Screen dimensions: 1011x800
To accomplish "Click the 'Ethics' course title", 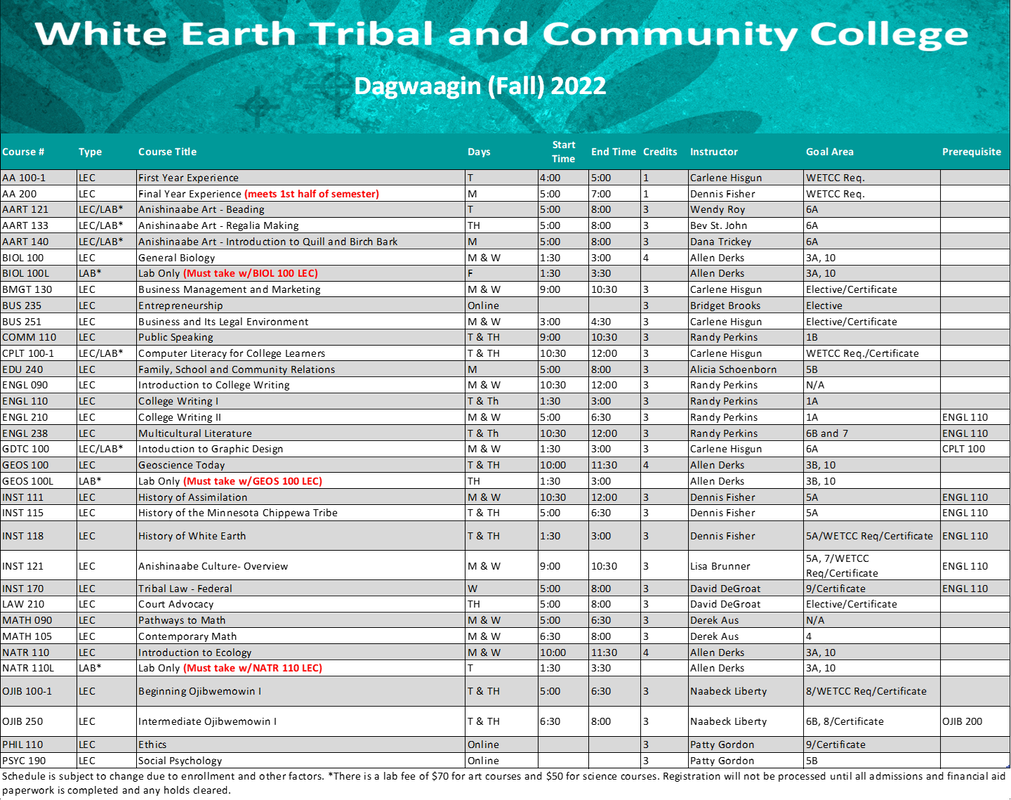I will (152, 745).
